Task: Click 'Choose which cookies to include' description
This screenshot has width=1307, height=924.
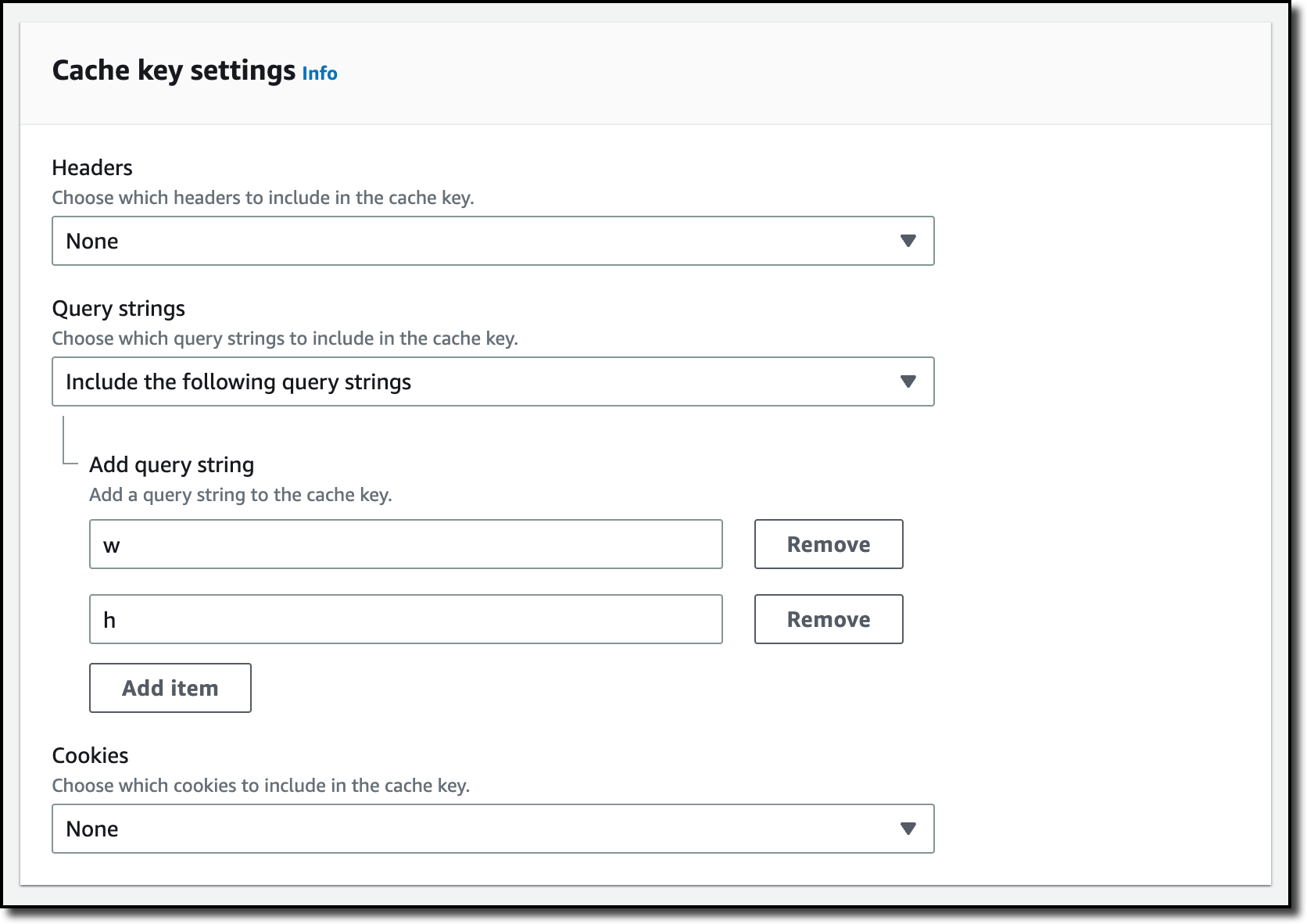Action: tap(261, 786)
